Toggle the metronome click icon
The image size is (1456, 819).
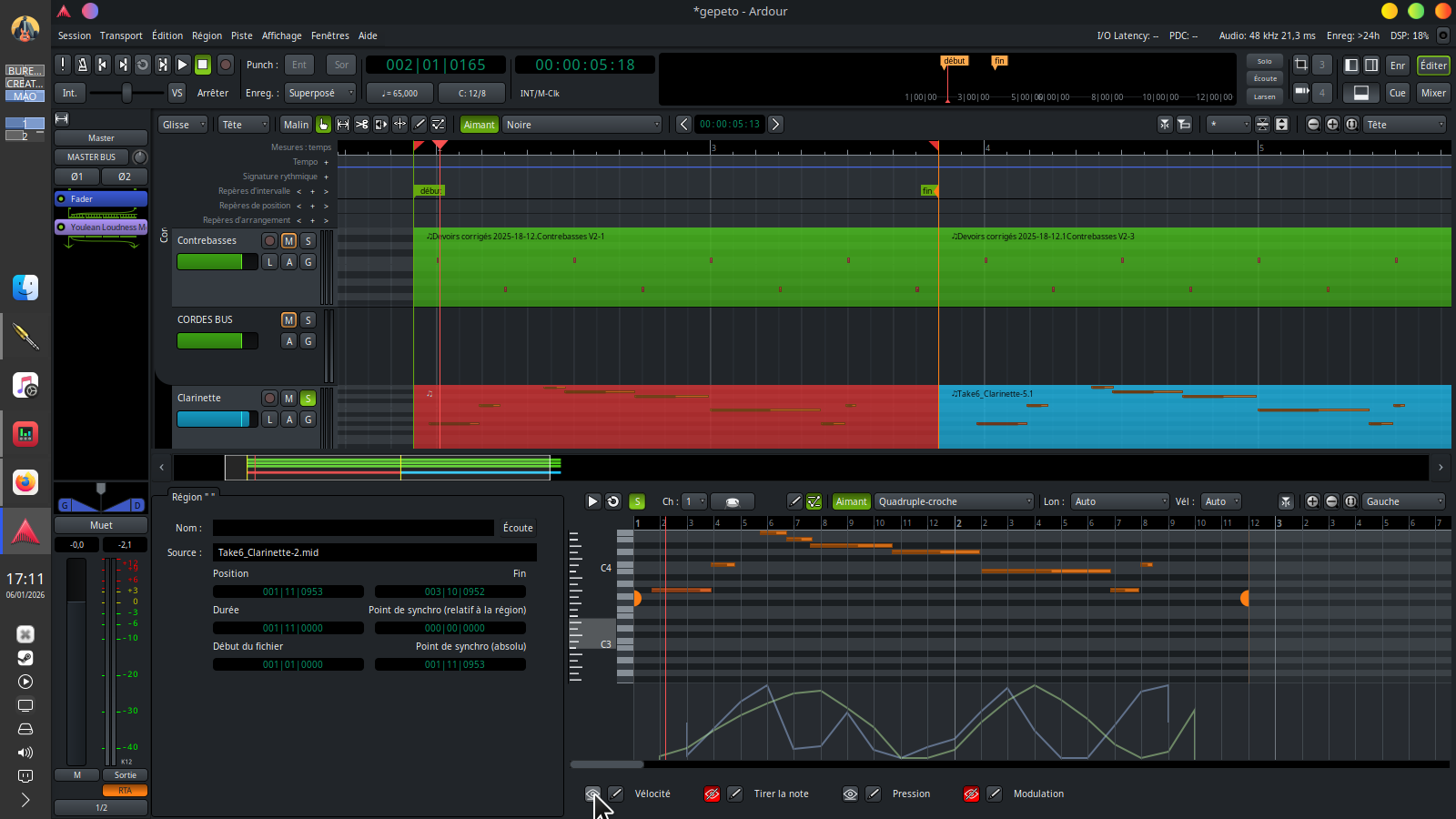coord(83,65)
